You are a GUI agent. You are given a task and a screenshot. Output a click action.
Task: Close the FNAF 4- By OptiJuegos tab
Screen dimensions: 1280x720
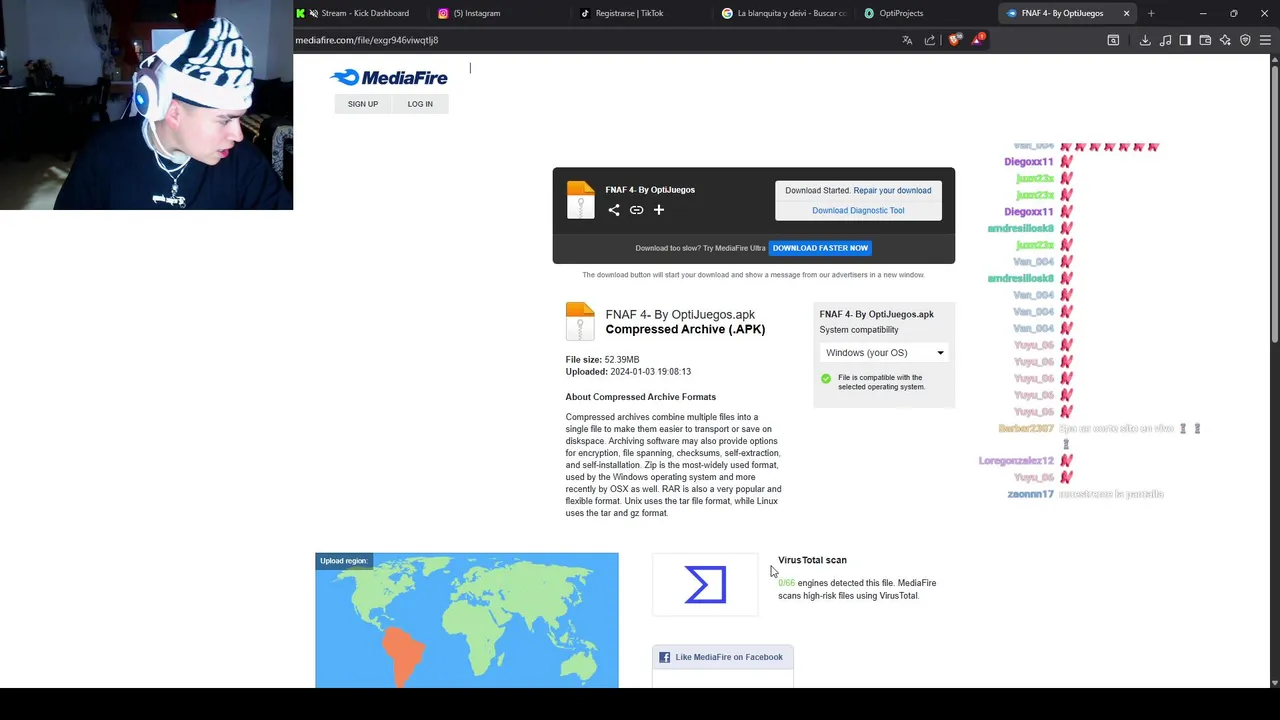coord(1127,13)
